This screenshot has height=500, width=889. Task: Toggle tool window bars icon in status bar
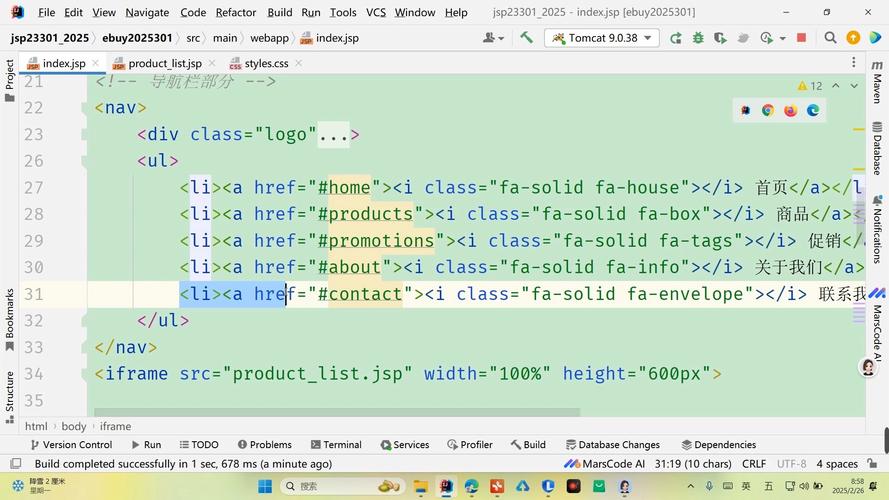click(x=14, y=464)
